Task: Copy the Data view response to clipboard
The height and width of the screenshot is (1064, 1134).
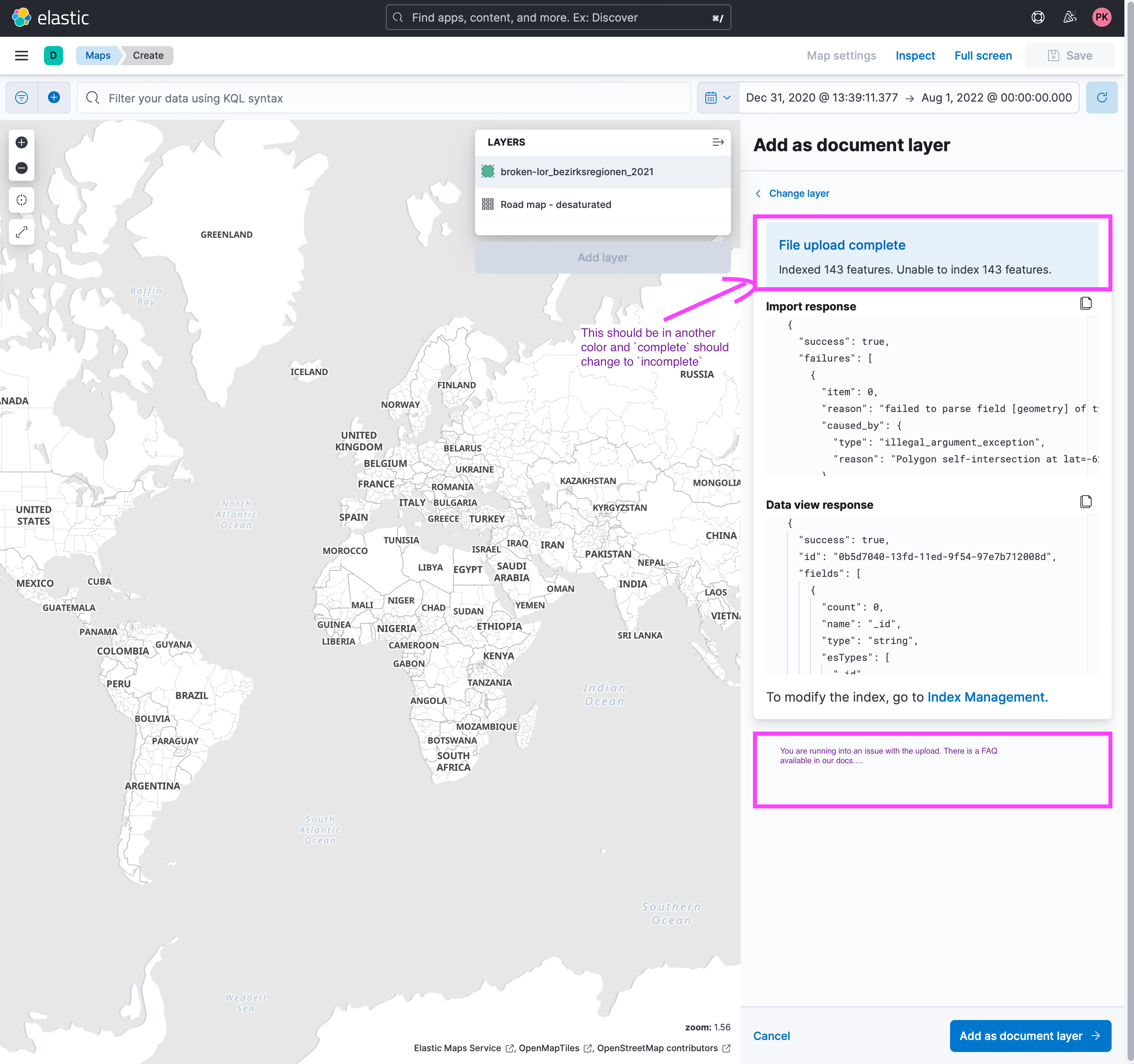Action: 1086,502
